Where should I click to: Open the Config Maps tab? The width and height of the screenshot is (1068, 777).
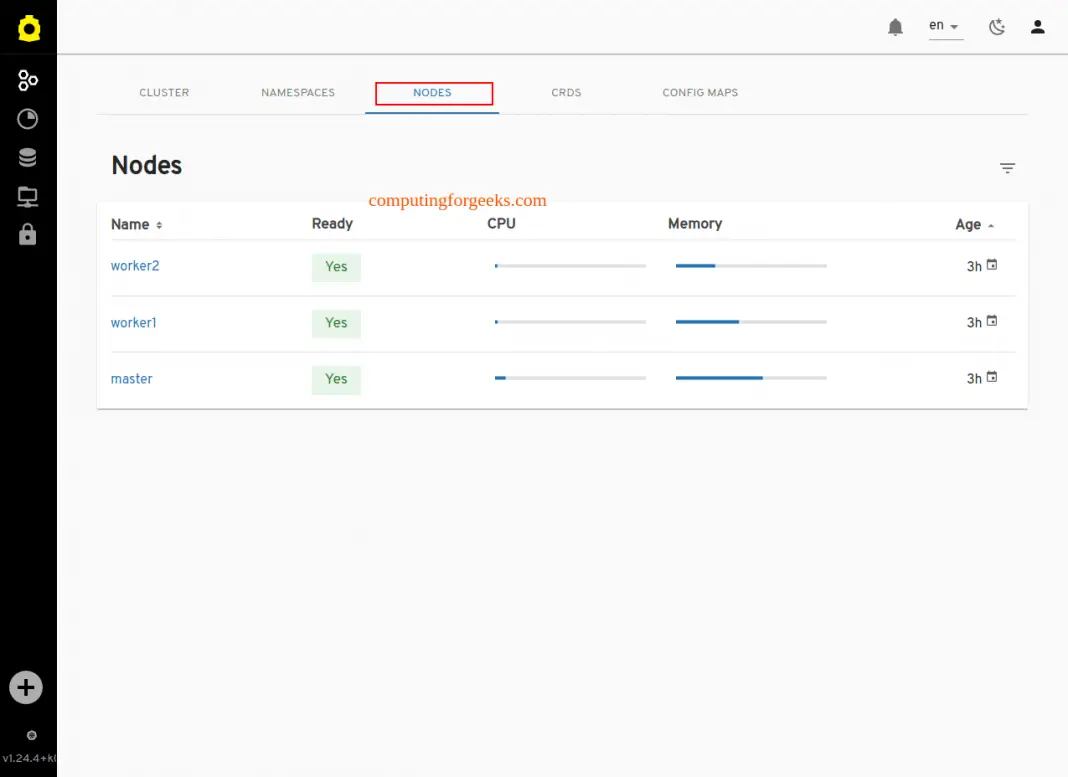point(700,93)
